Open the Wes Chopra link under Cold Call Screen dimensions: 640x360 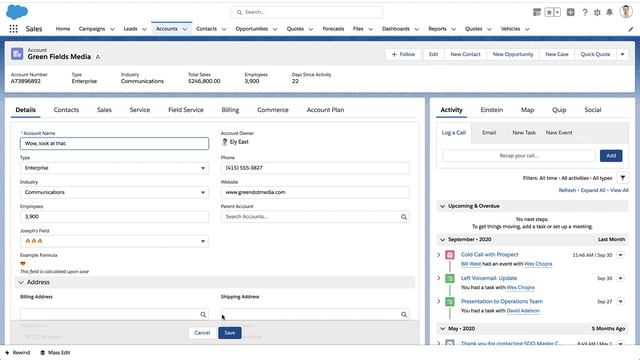(x=538, y=264)
